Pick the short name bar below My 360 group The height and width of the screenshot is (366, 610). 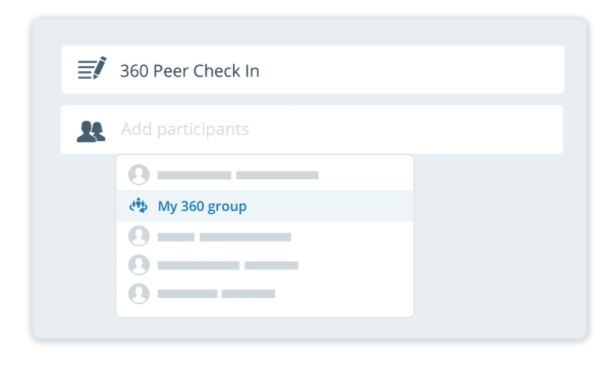[176, 237]
